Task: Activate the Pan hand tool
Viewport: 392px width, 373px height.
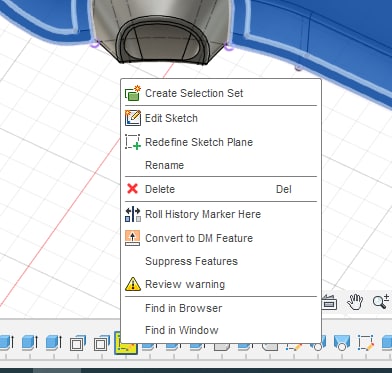Action: 355,302
